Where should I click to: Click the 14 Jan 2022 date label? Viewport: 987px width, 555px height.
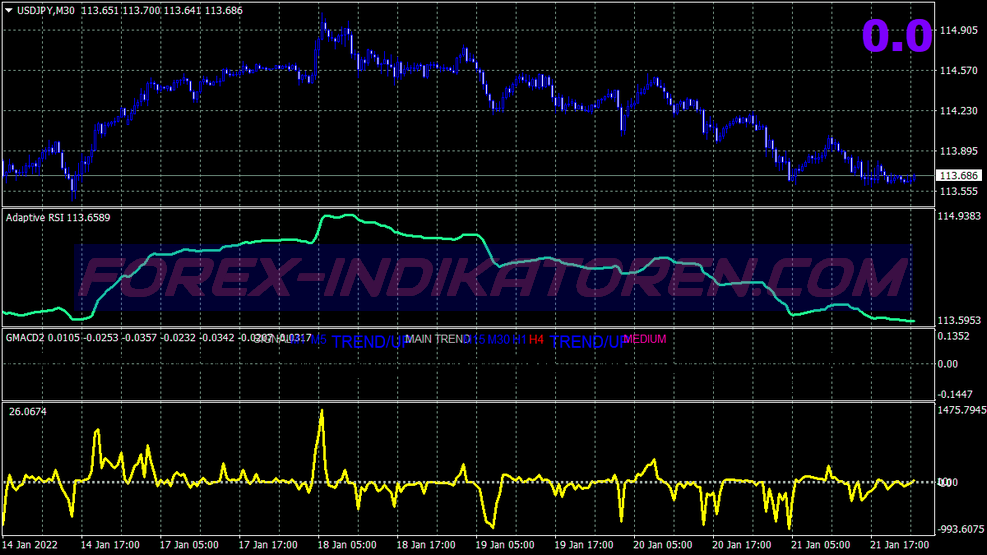pyautogui.click(x=30, y=545)
